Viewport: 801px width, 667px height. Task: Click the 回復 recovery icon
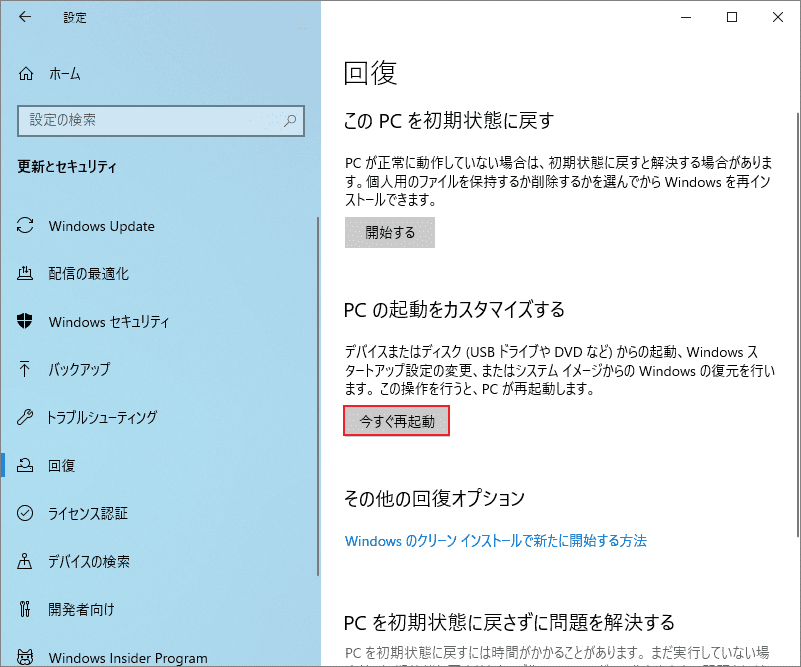(25, 465)
